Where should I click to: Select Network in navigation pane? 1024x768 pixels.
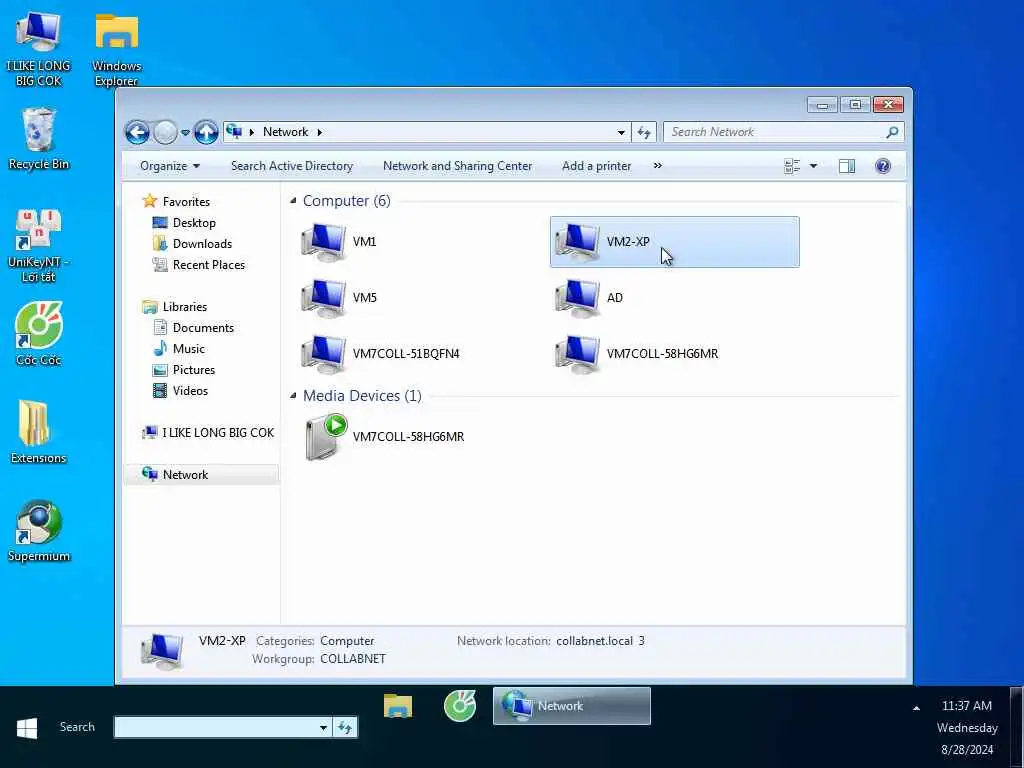pos(201,475)
